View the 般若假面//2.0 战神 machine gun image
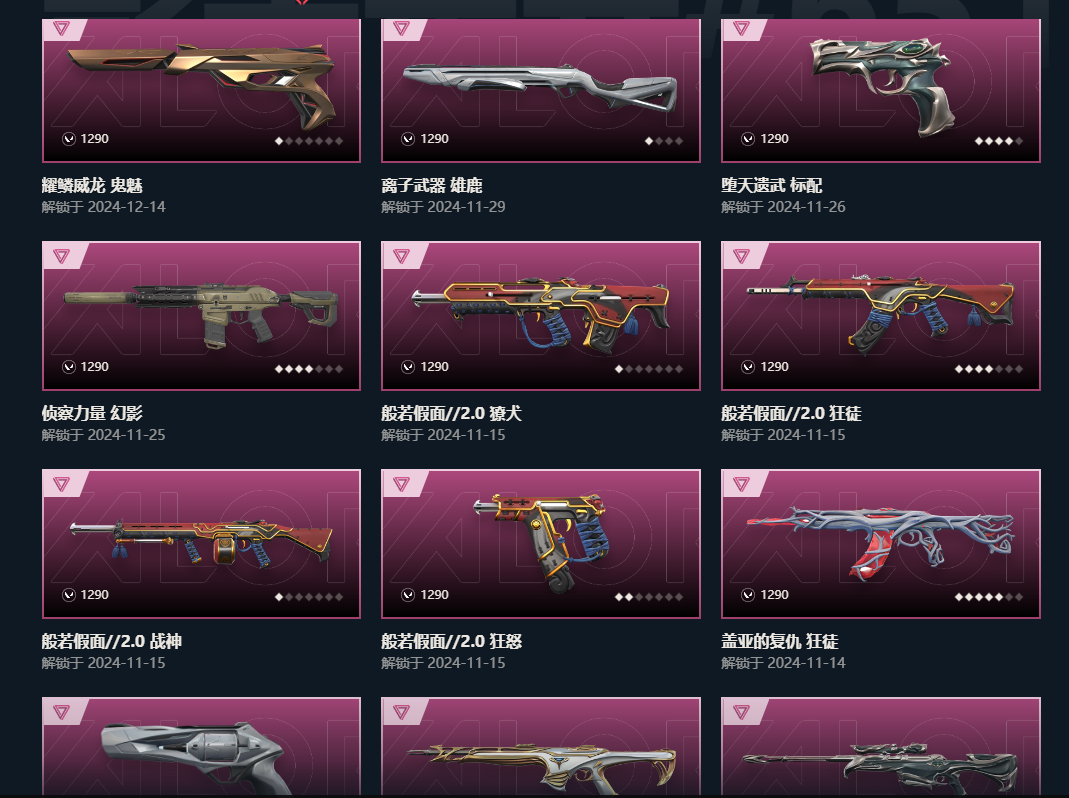The height and width of the screenshot is (798, 1069). click(201, 543)
